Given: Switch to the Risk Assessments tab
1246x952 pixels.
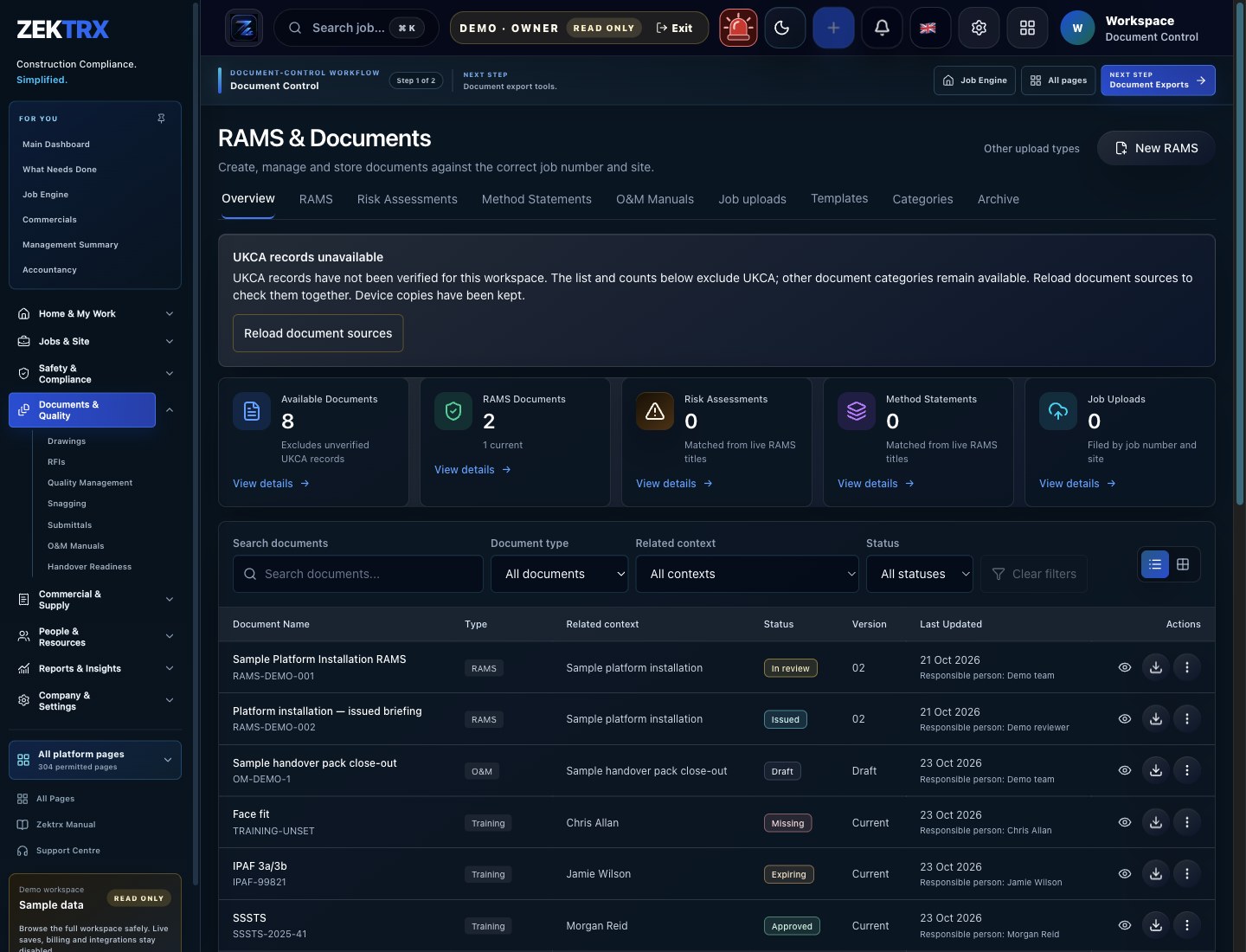Looking at the screenshot, I should (407, 199).
